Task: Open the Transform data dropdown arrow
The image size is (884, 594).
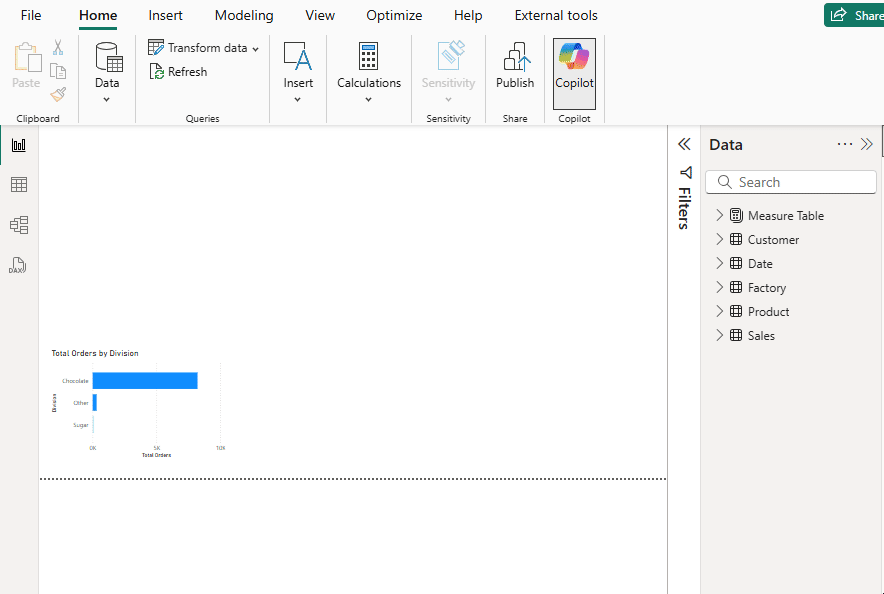Action: [x=255, y=49]
